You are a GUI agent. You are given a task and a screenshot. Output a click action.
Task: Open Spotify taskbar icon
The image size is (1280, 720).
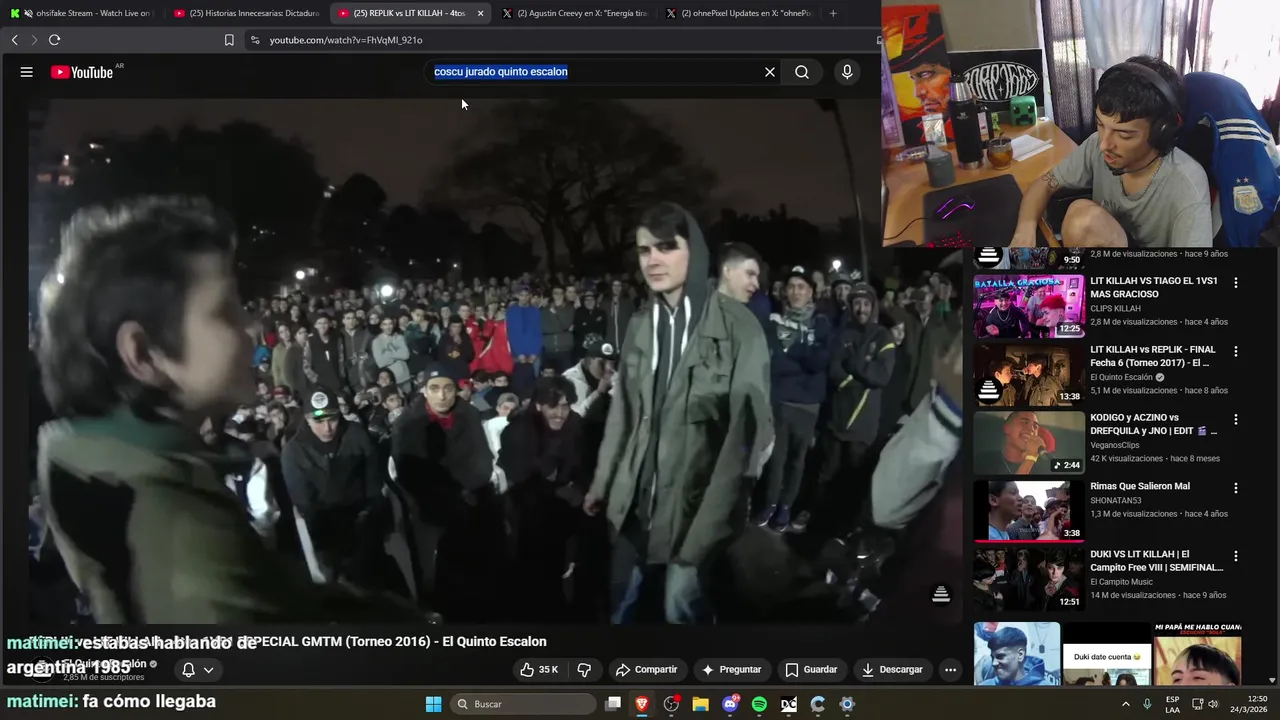(x=759, y=704)
